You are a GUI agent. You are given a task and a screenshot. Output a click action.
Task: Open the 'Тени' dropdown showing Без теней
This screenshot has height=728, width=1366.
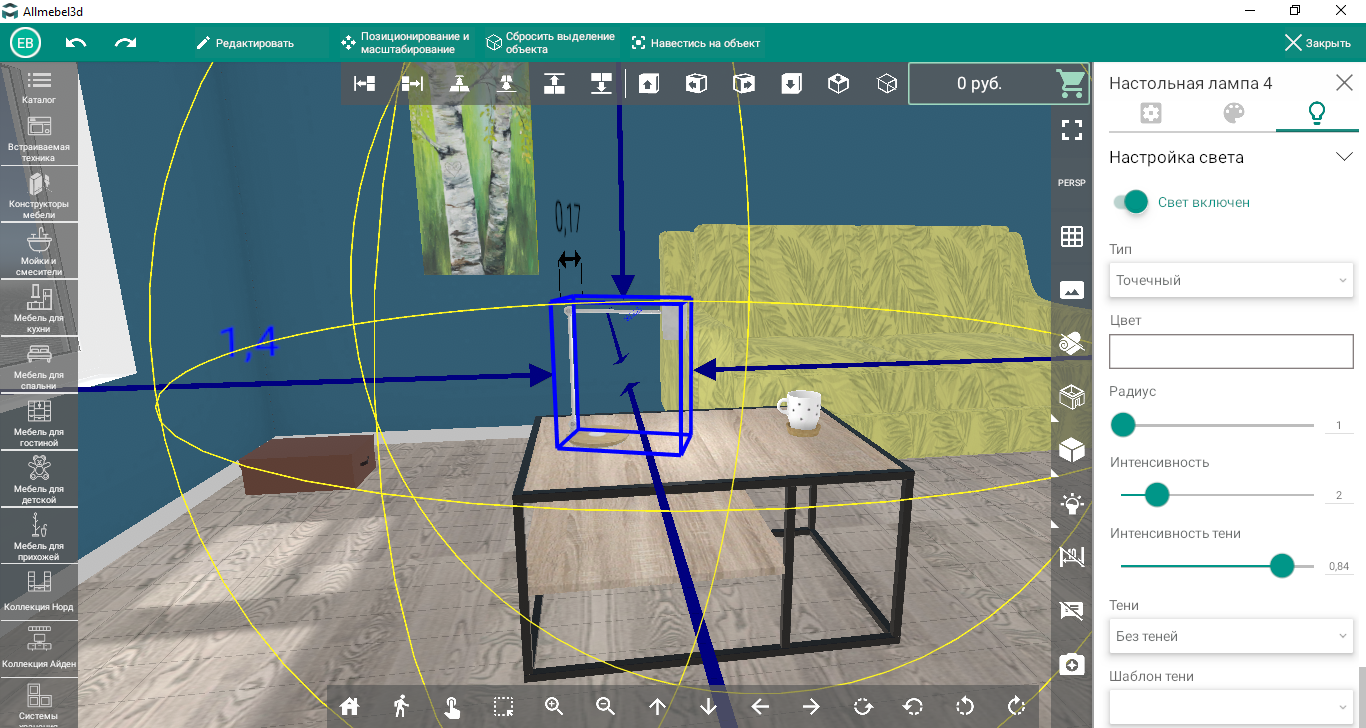coord(1231,636)
